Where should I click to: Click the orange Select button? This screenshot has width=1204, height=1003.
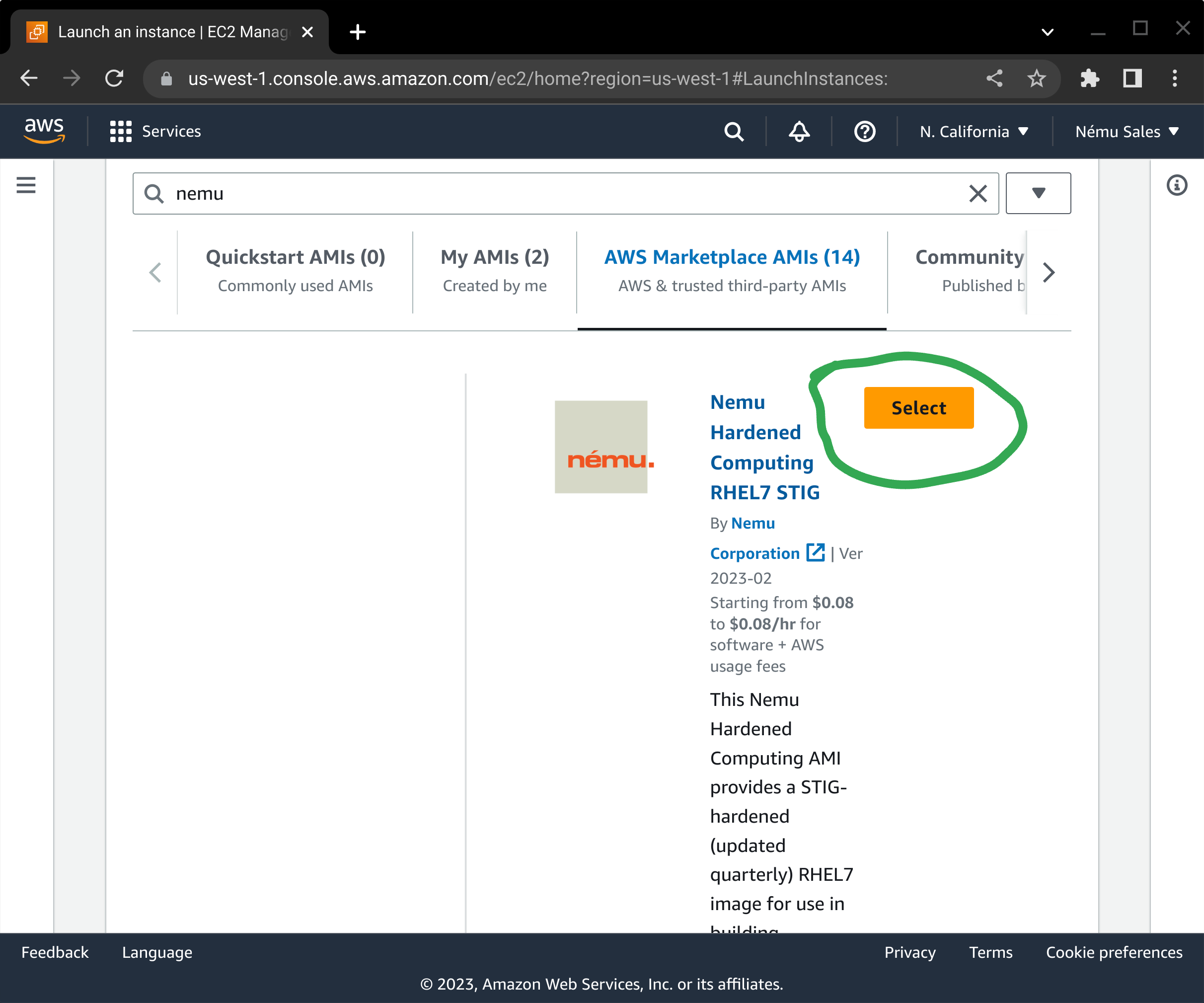coord(919,408)
